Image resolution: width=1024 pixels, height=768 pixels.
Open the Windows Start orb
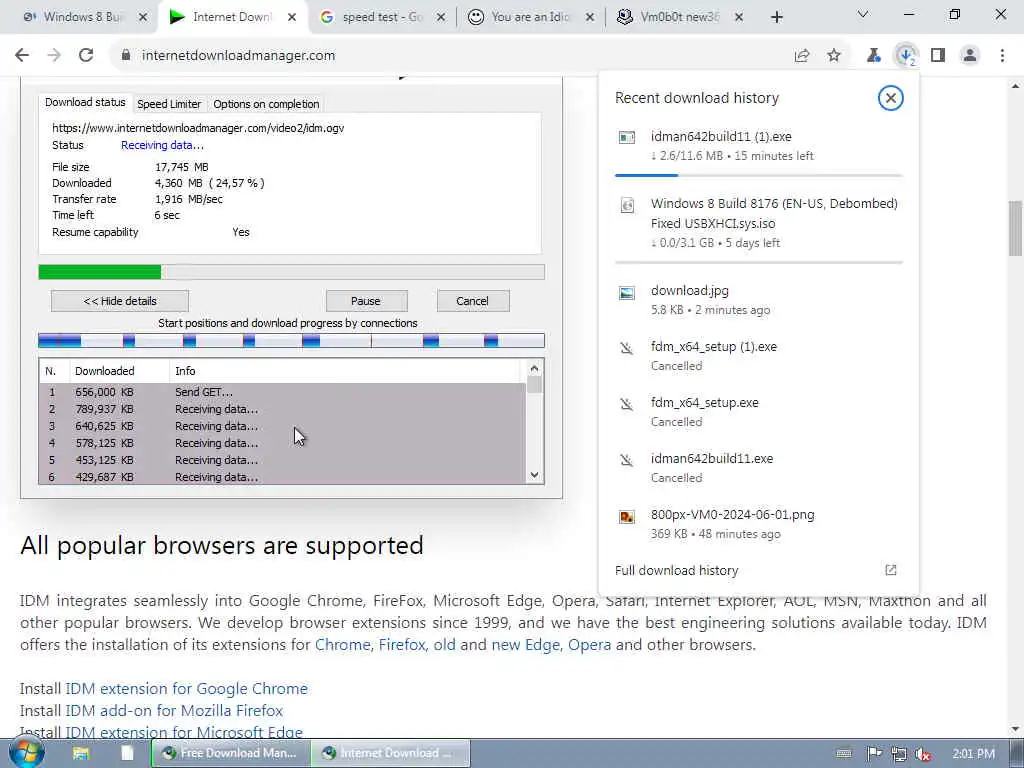[x=26, y=752]
